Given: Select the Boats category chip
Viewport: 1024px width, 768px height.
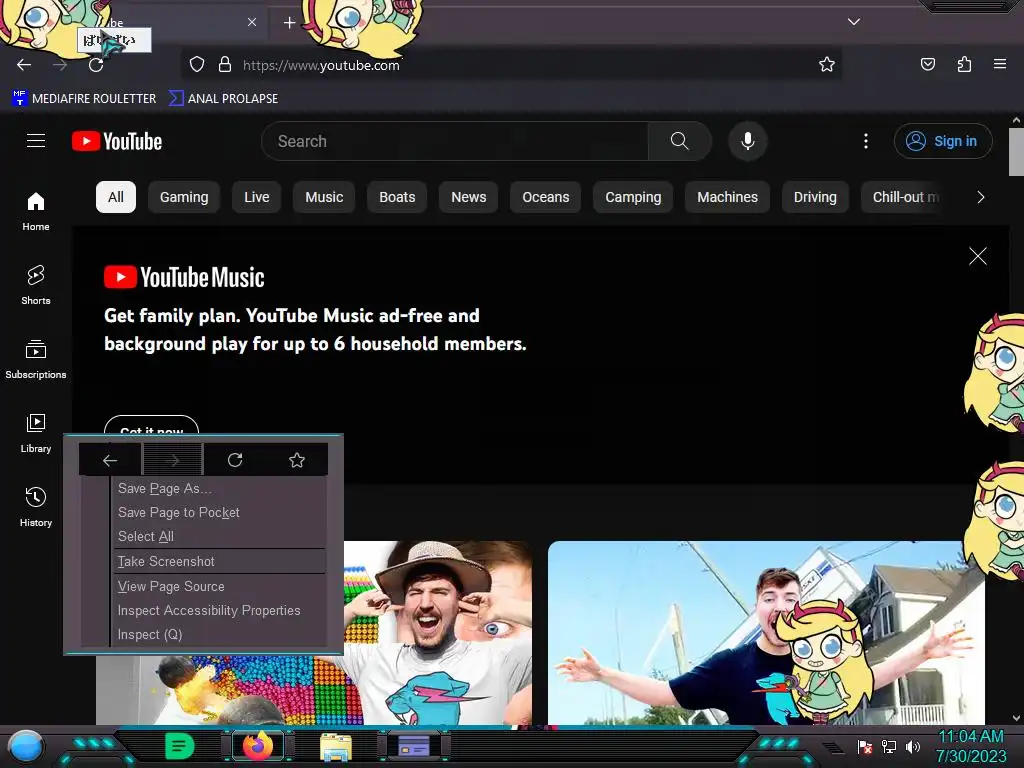Looking at the screenshot, I should (x=397, y=197).
